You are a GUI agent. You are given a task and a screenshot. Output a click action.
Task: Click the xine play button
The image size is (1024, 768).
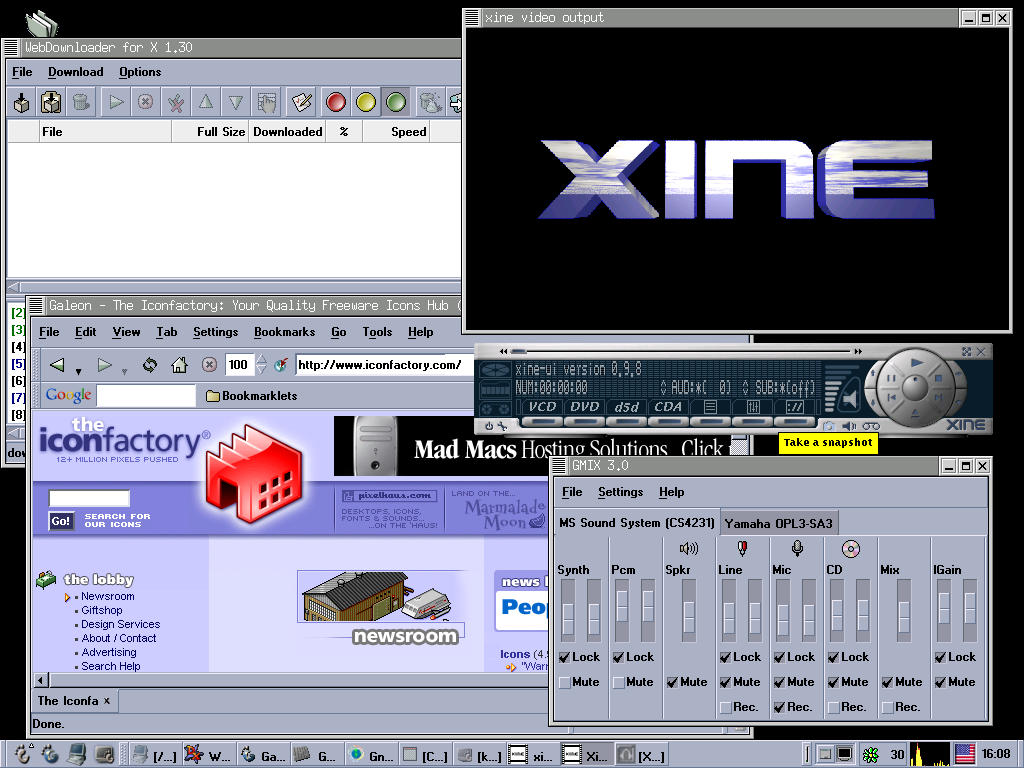917,362
